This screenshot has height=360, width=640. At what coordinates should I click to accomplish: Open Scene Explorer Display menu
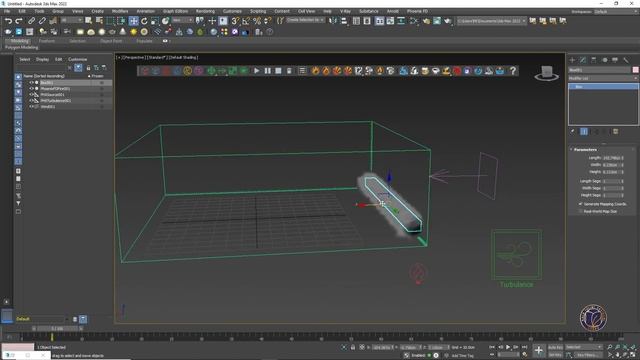pos(42,59)
